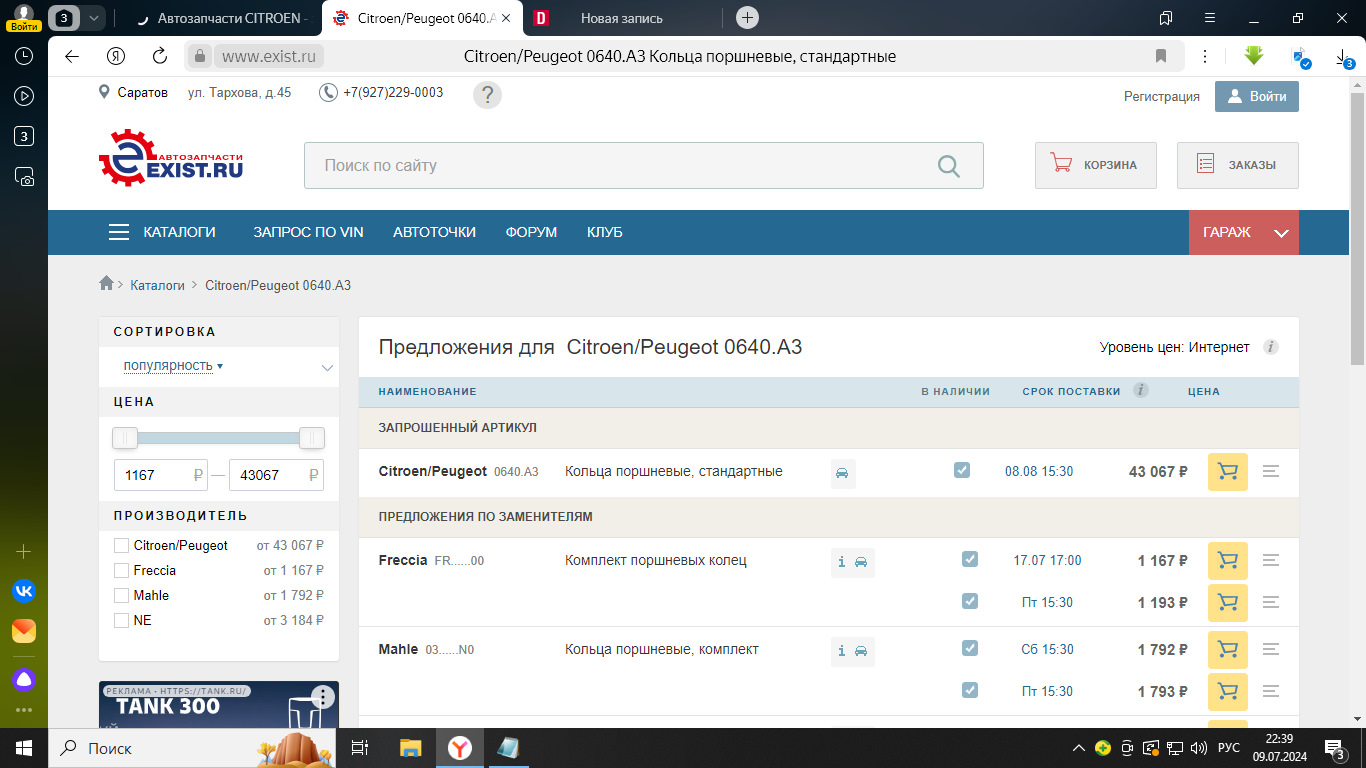
Task: Expand the sort panel chevron
Action: click(x=327, y=368)
